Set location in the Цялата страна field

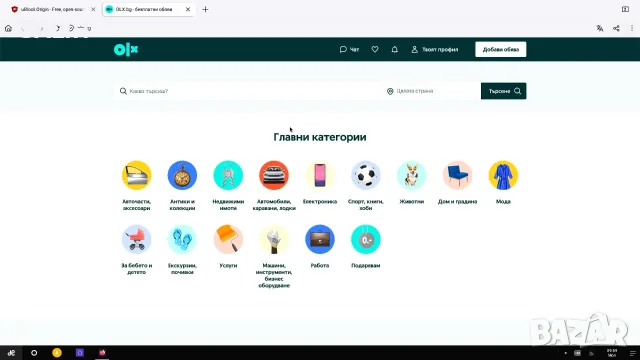(432, 91)
